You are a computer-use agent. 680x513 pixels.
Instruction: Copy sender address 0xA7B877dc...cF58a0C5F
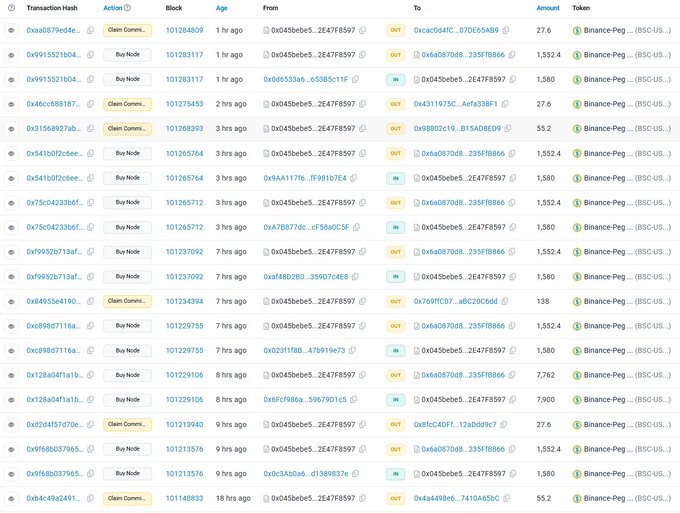click(x=356, y=227)
